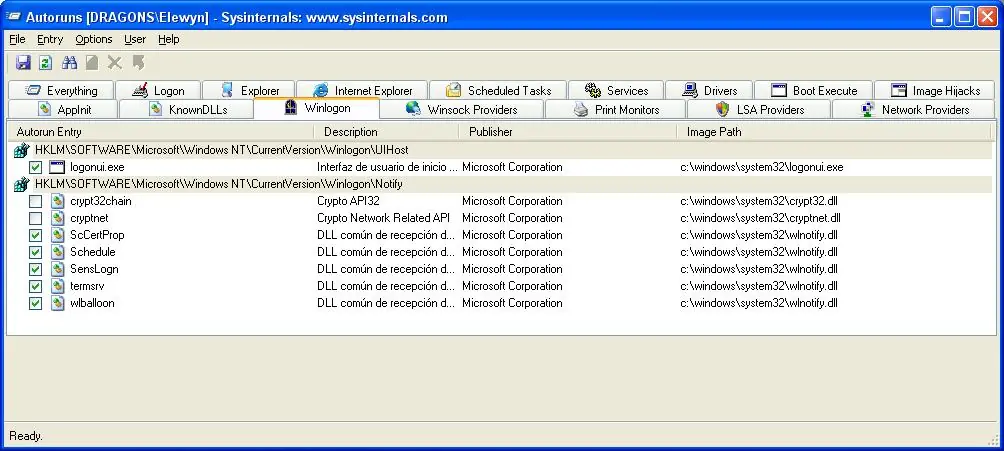Viewport: 1004px width, 451px height.
Task: Switch to the Print Monitors tab
Action: pyautogui.click(x=615, y=110)
